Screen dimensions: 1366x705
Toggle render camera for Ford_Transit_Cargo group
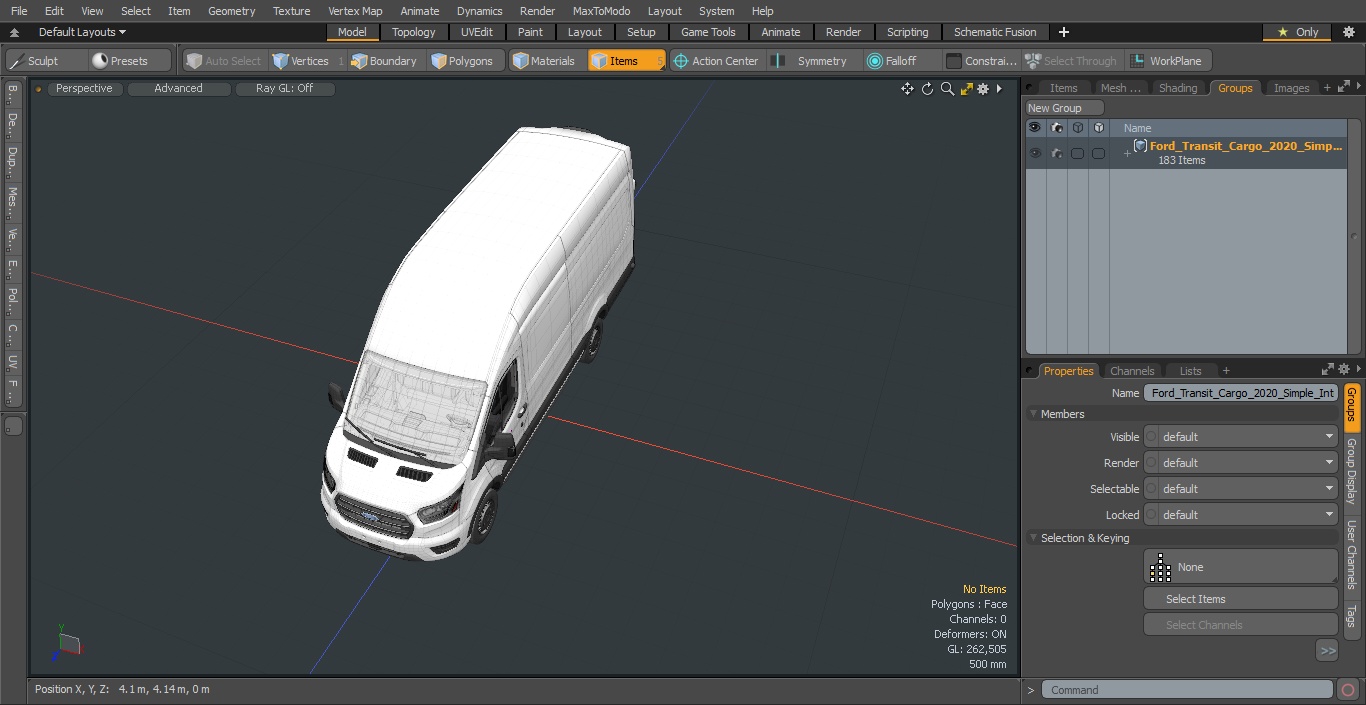click(1057, 153)
